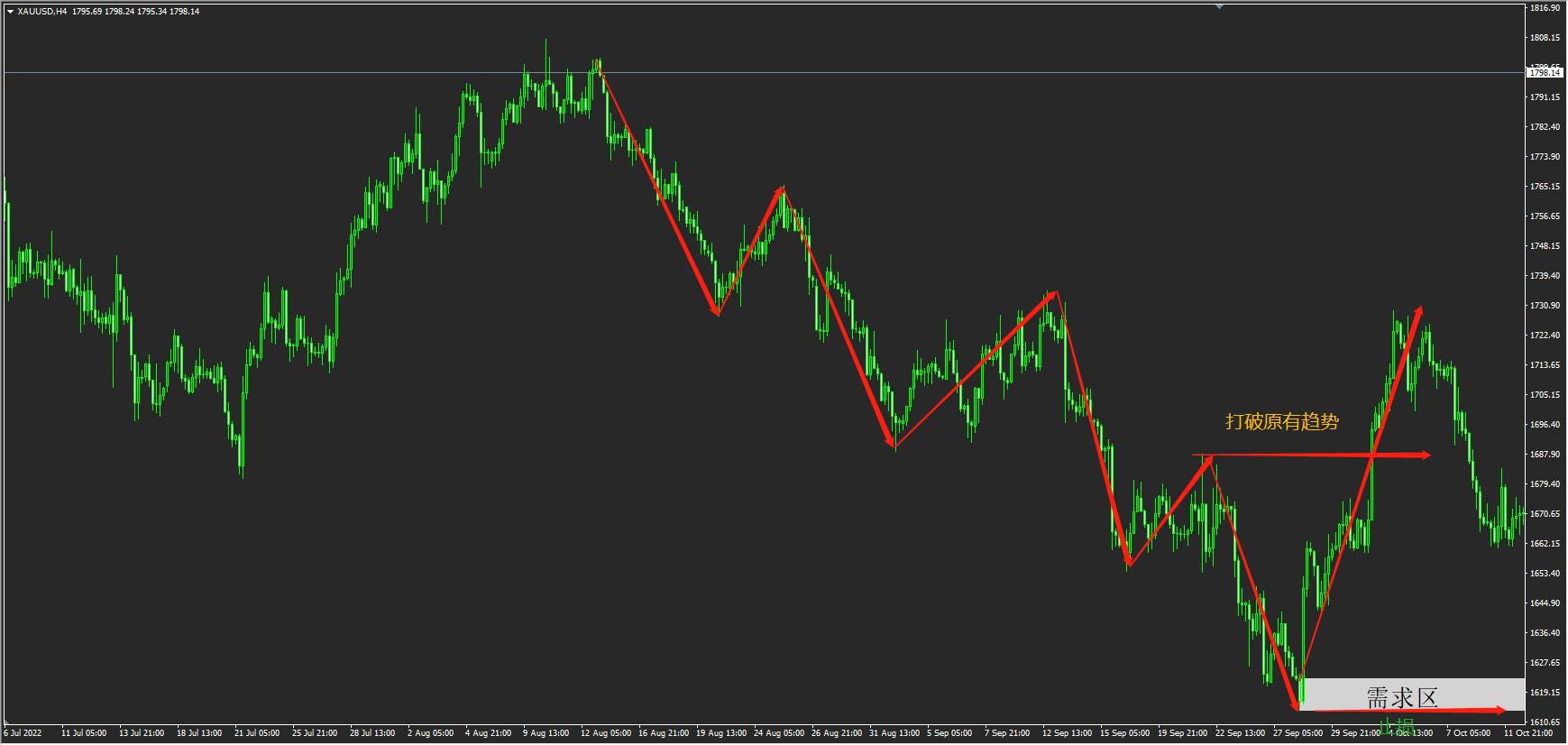Click the 1773.90 price scale label
The width and height of the screenshot is (1568, 745).
(x=1545, y=157)
